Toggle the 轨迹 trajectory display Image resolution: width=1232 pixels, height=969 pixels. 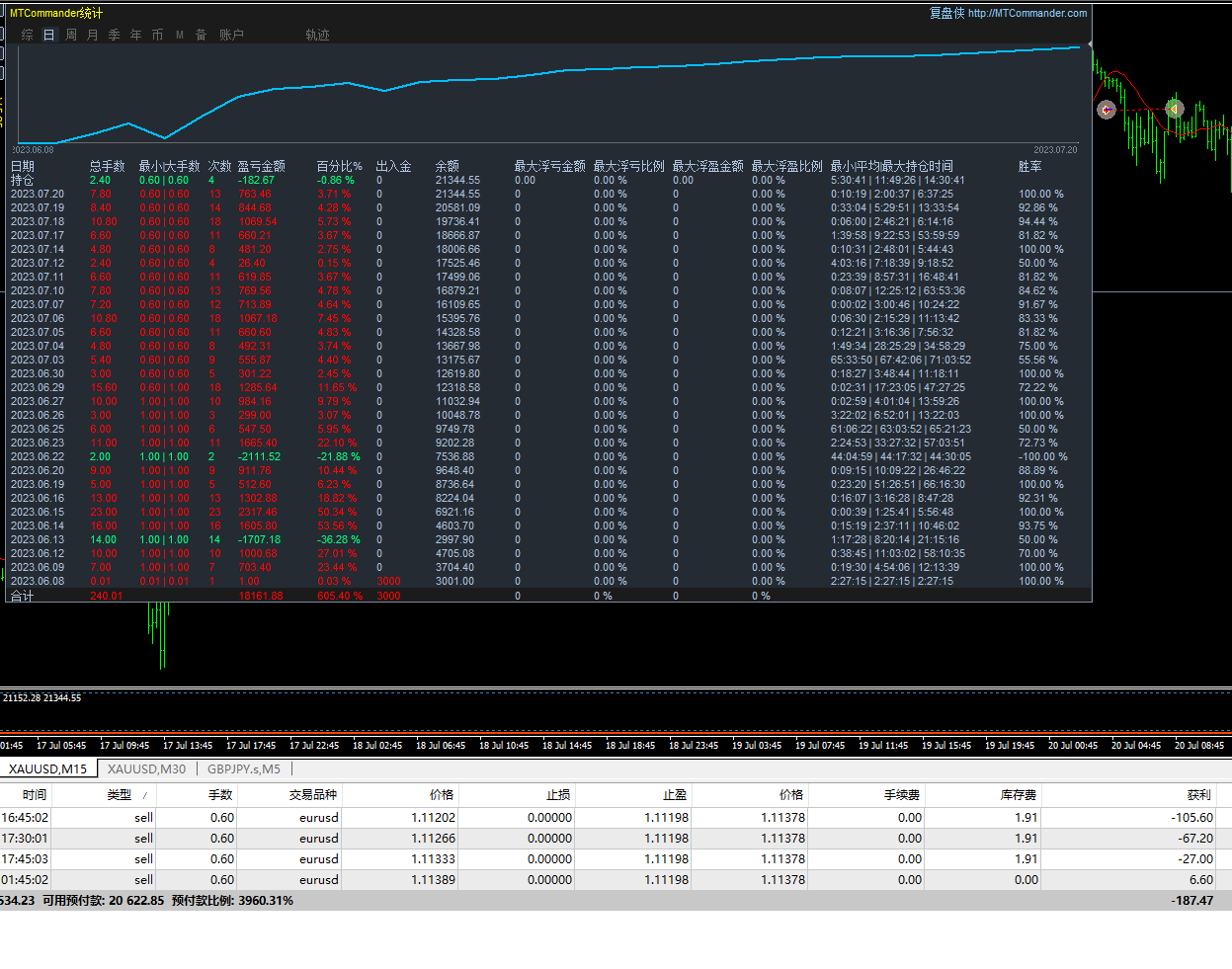(x=317, y=35)
